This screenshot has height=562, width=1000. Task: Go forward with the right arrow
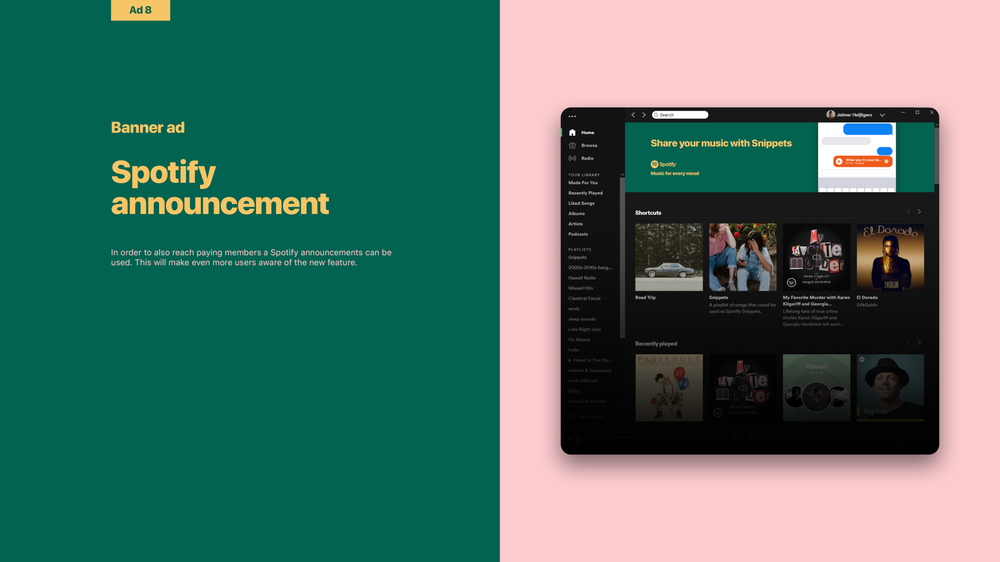pyautogui.click(x=643, y=115)
